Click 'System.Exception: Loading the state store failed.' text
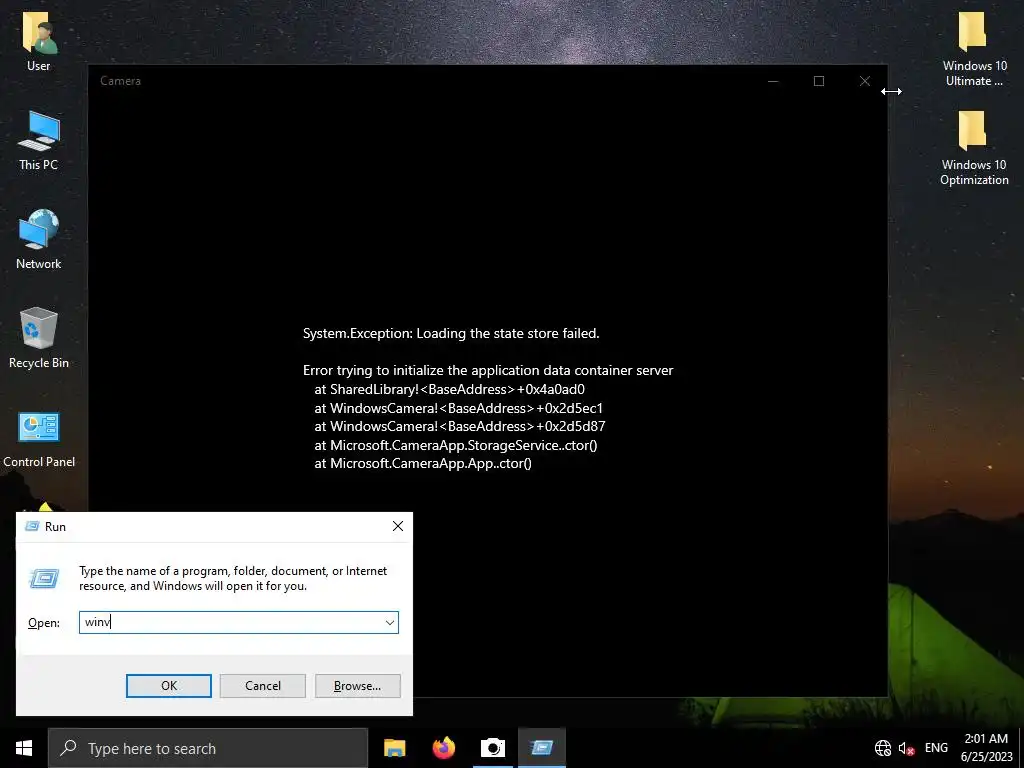 pos(451,334)
